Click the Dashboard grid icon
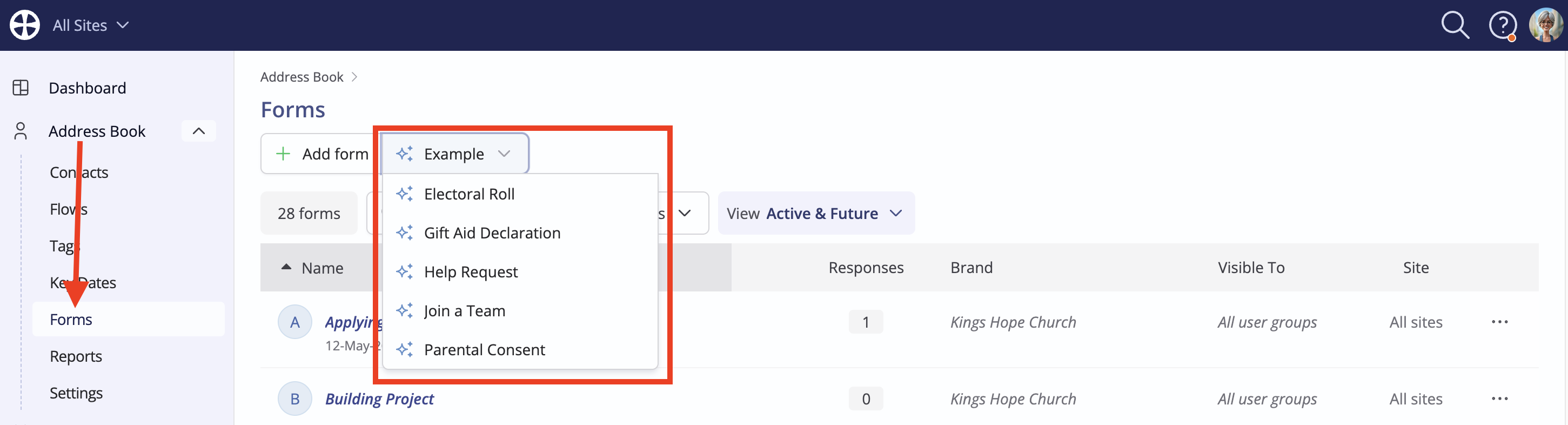This screenshot has width=1568, height=425. pyautogui.click(x=21, y=88)
